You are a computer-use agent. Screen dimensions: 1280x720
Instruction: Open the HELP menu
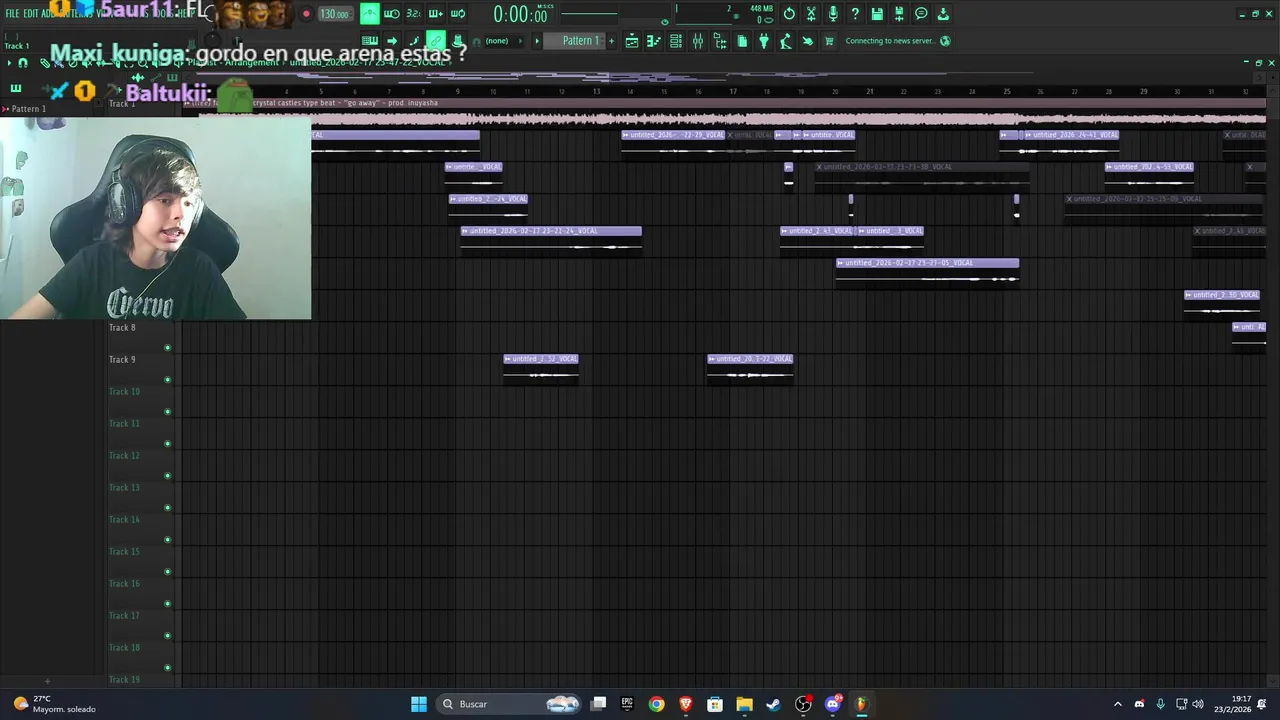187,14
